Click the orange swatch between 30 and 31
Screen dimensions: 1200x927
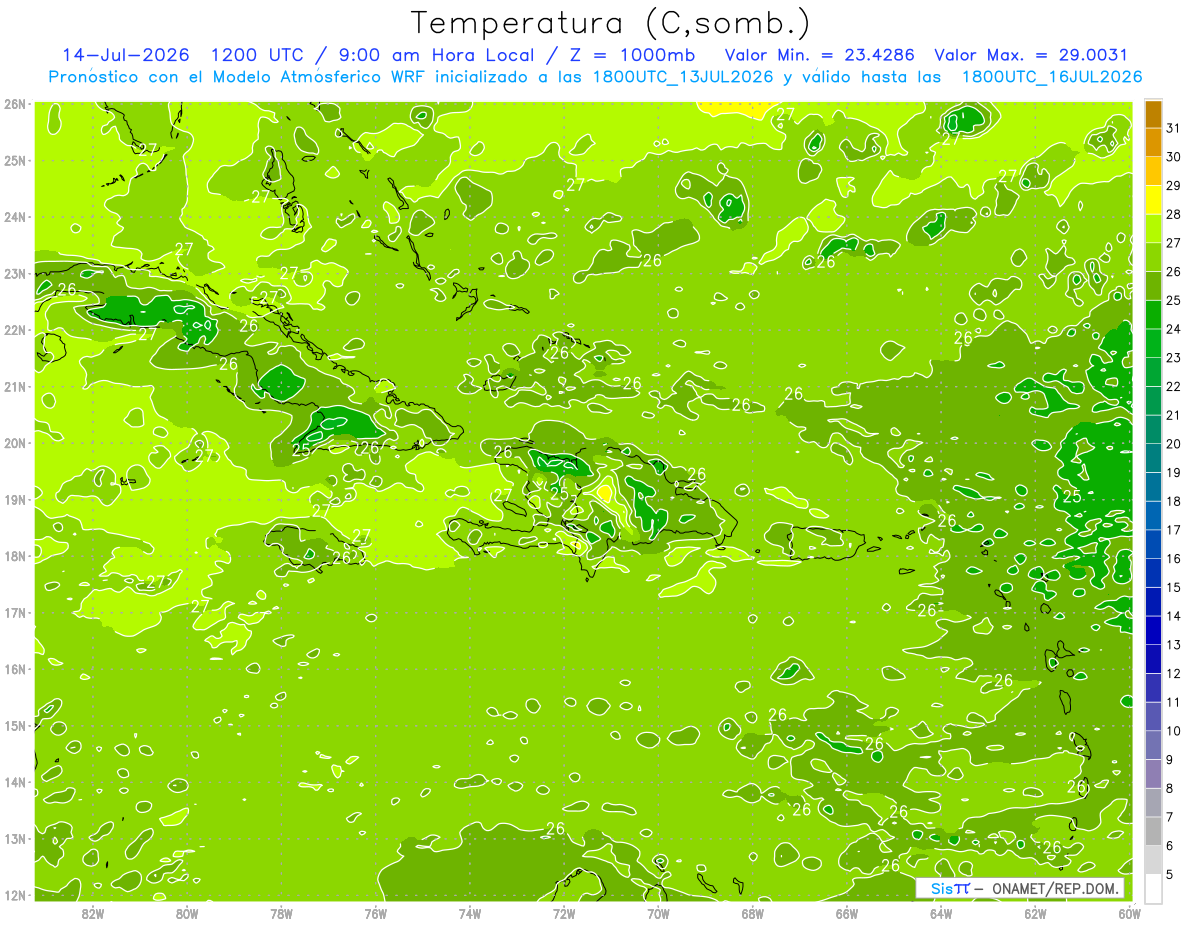click(x=1153, y=143)
